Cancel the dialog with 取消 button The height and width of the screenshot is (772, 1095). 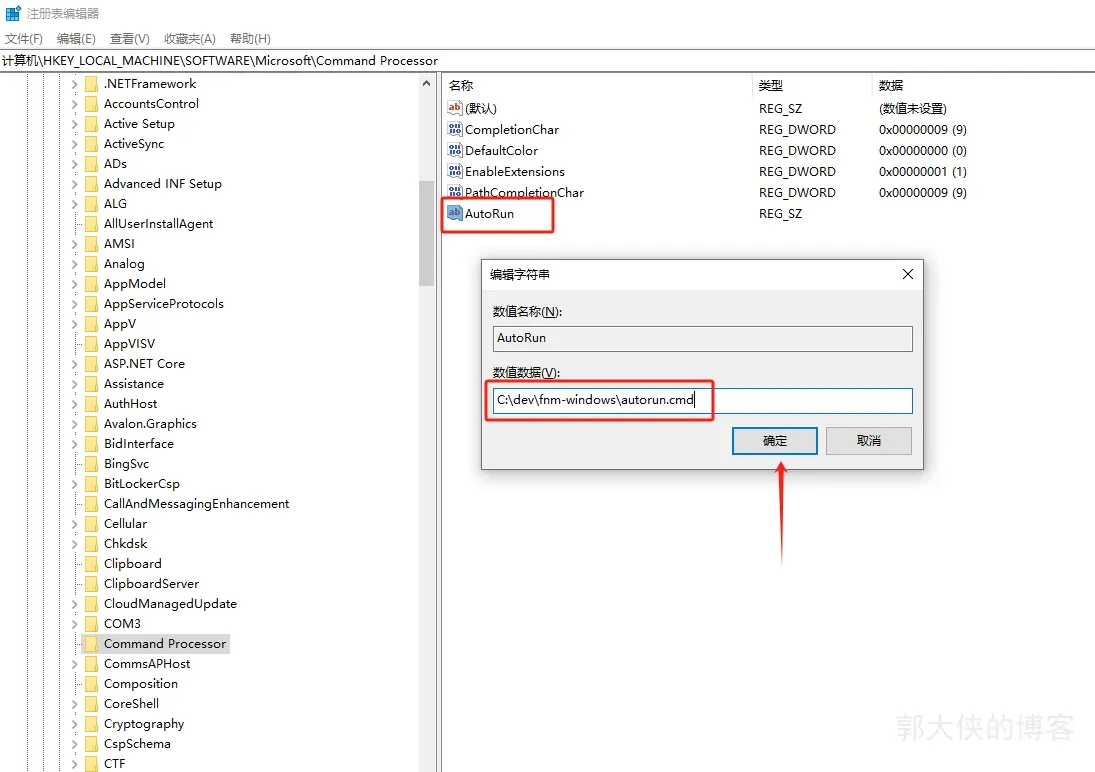click(x=868, y=441)
